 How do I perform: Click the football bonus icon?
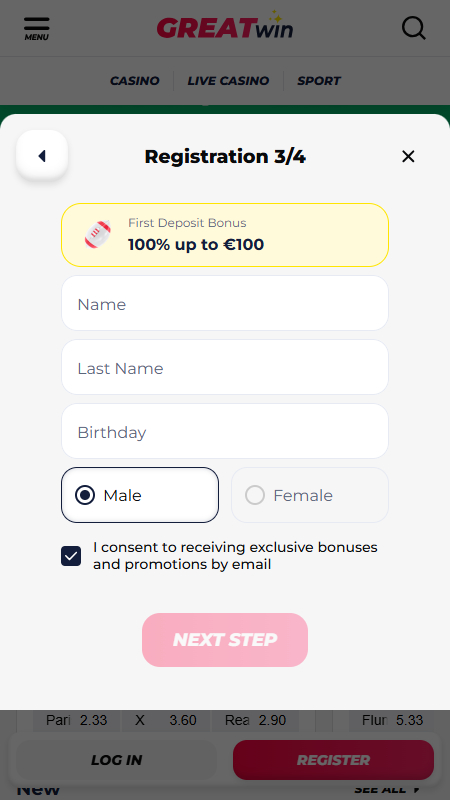tap(98, 235)
